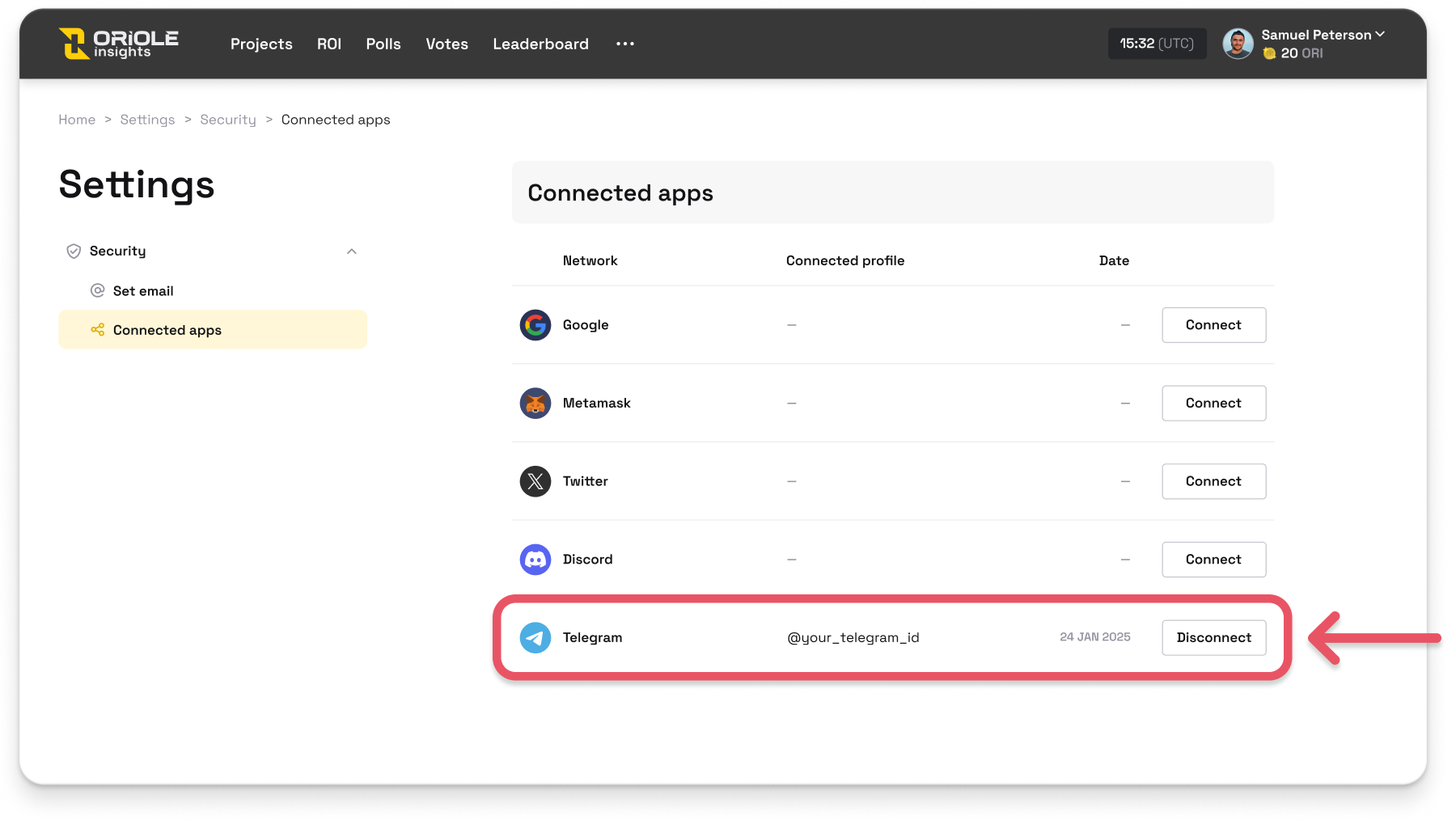Open the Projects menu

tap(261, 44)
